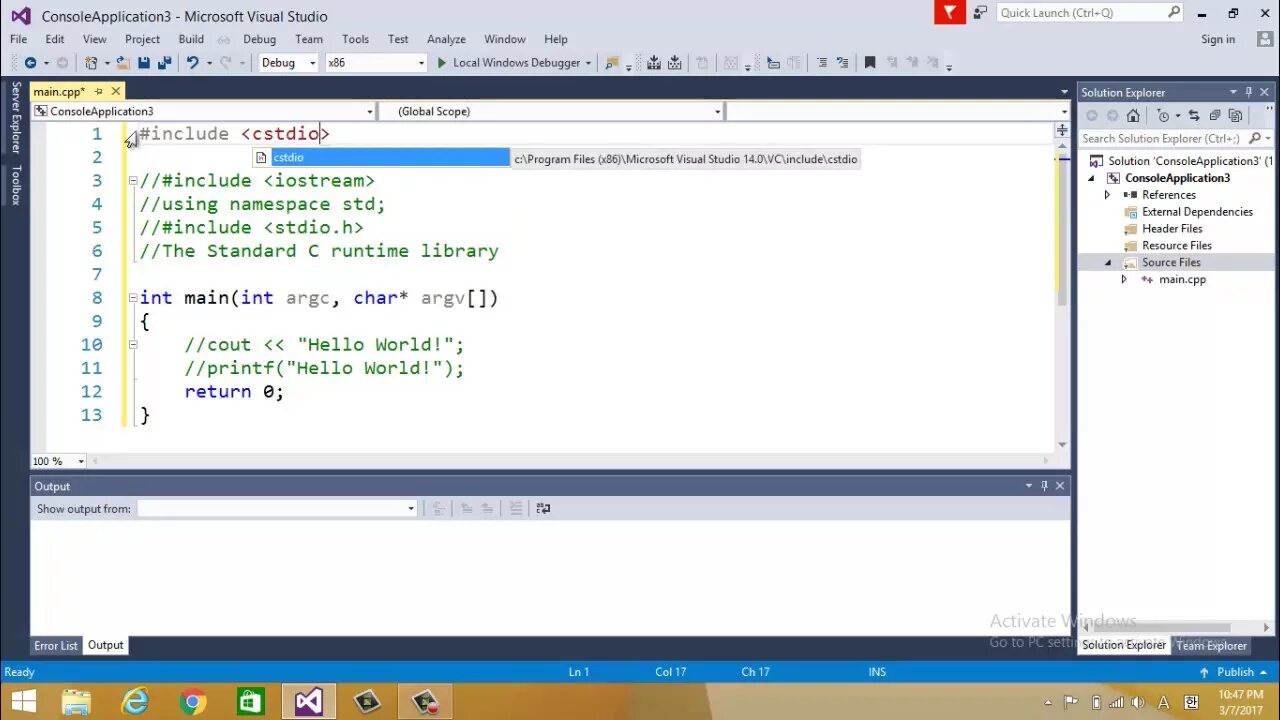Open the x86 platform dropdown

[x=420, y=62]
